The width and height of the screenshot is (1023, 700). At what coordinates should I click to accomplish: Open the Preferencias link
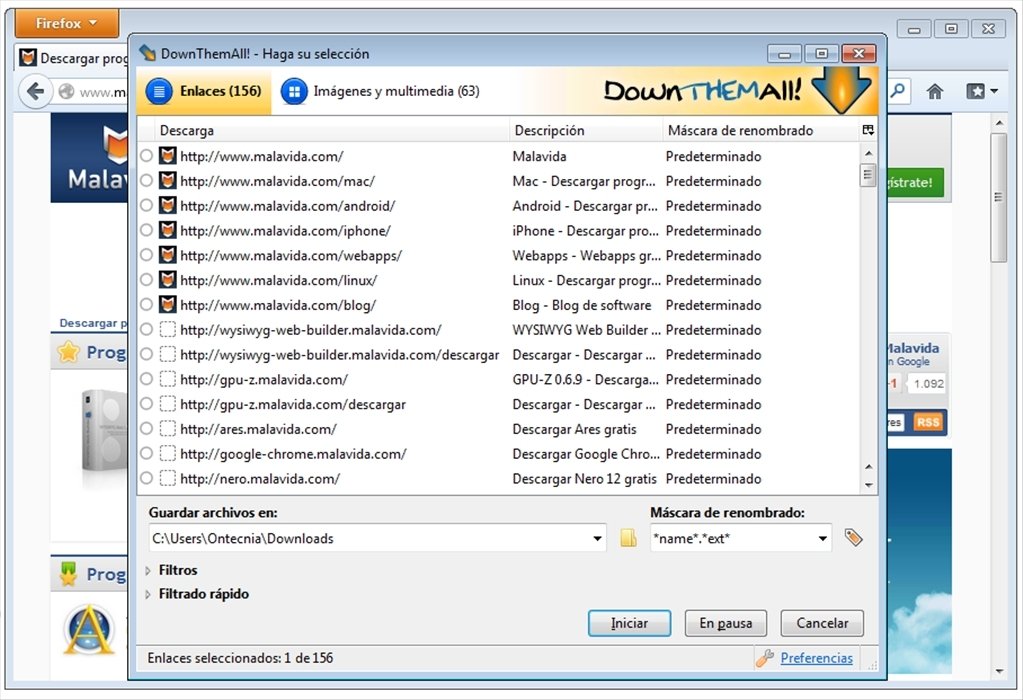816,658
